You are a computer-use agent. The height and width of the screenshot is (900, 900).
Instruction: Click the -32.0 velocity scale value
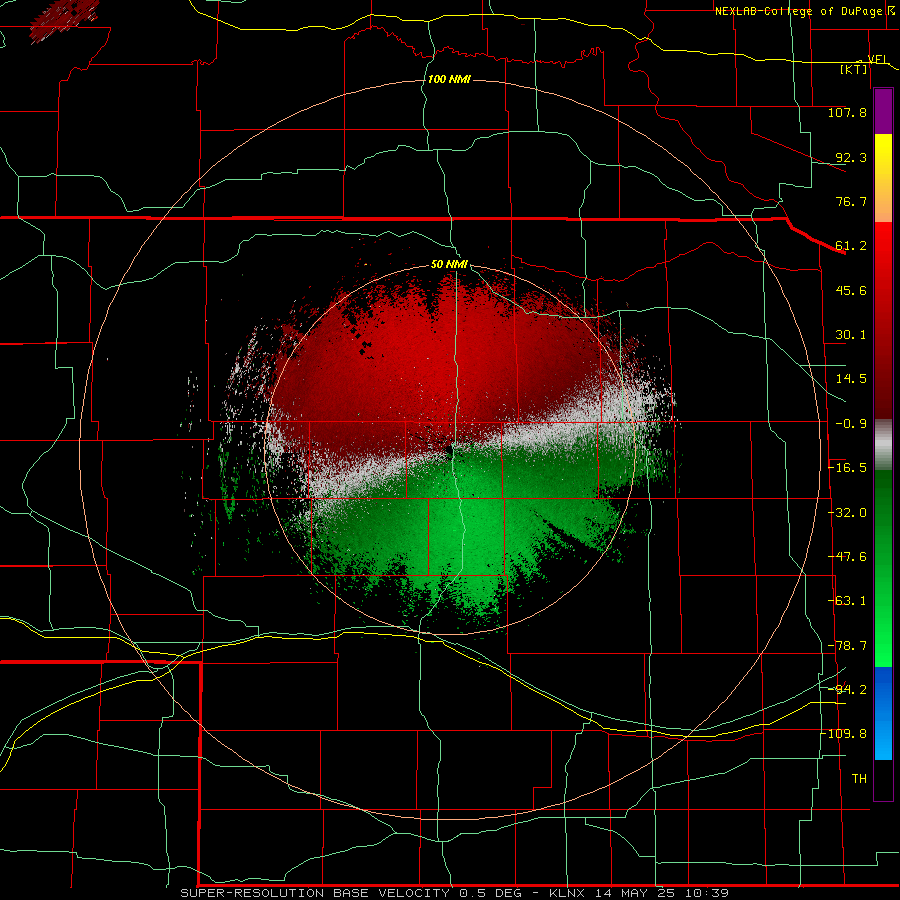pos(847,513)
